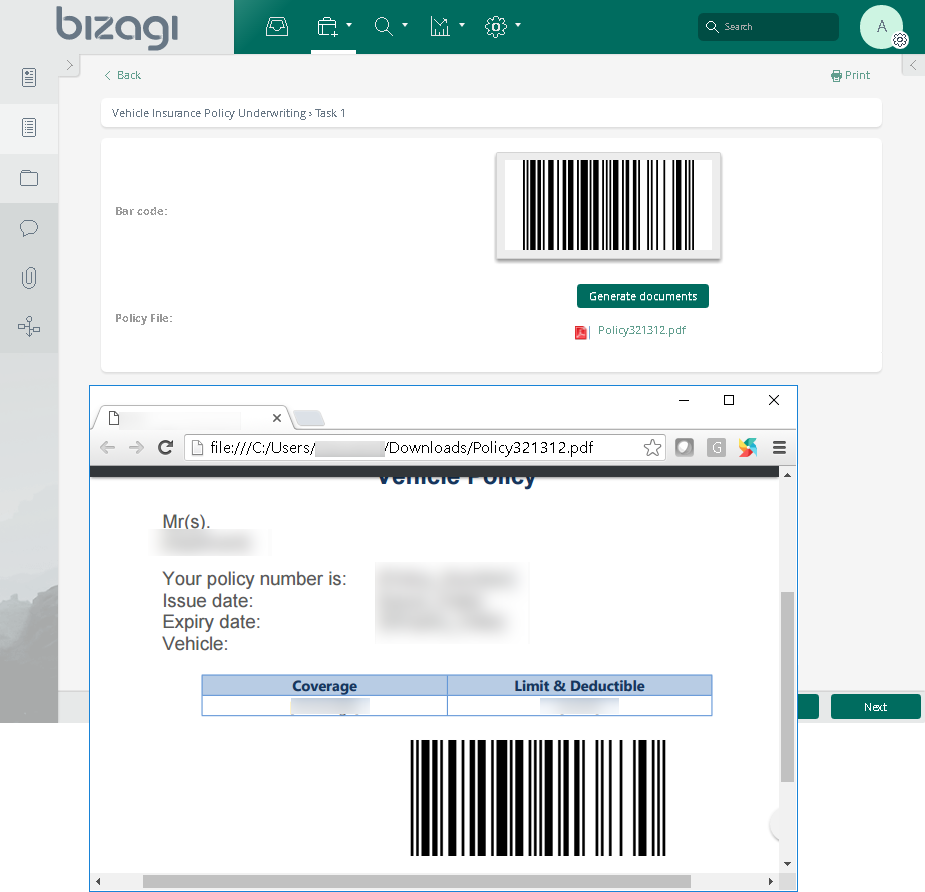The width and height of the screenshot is (925, 892).
Task: Click PDF vertical scrollbar thumb
Action: point(787,687)
